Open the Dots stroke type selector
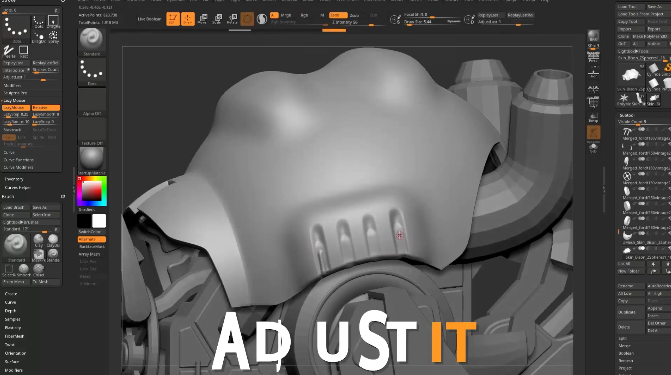The height and width of the screenshot is (375, 671). (92, 72)
